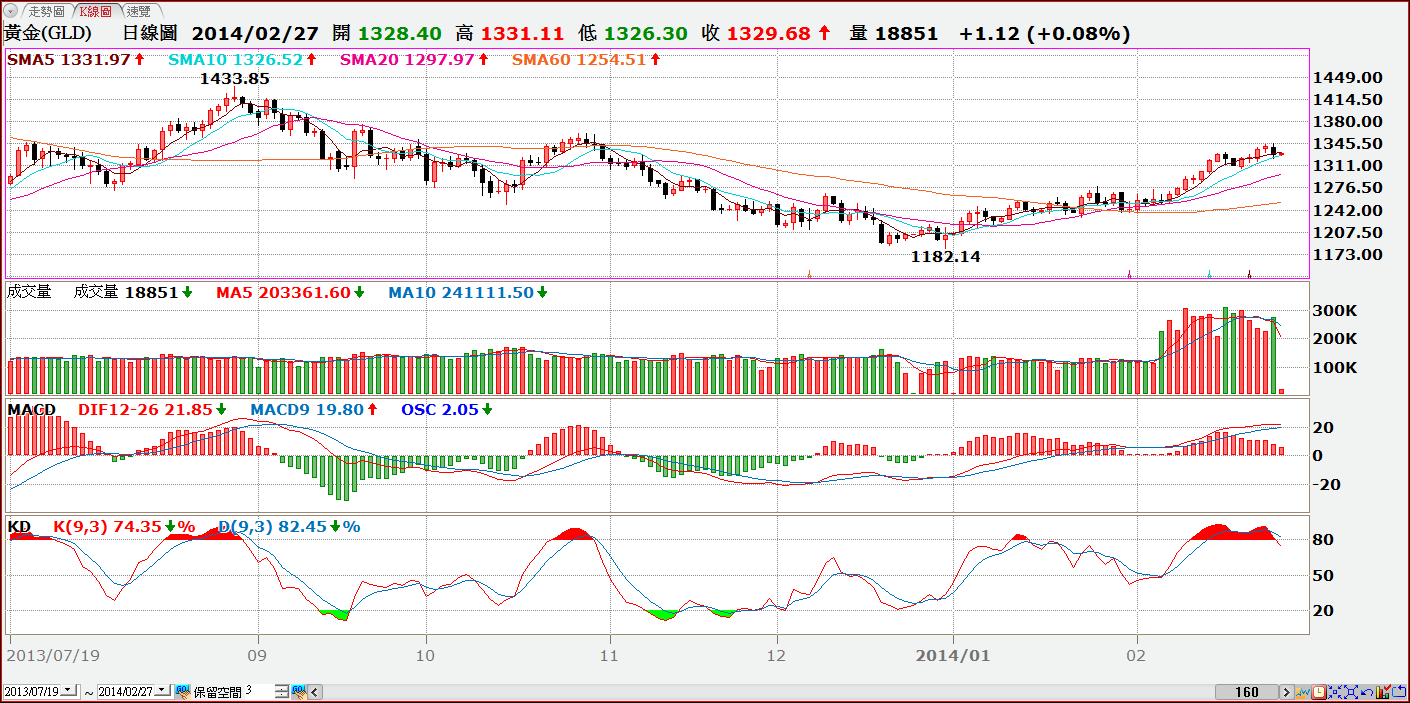Click the 300K volume axis value
Viewport: 1410px width, 703px height.
(x=1335, y=311)
